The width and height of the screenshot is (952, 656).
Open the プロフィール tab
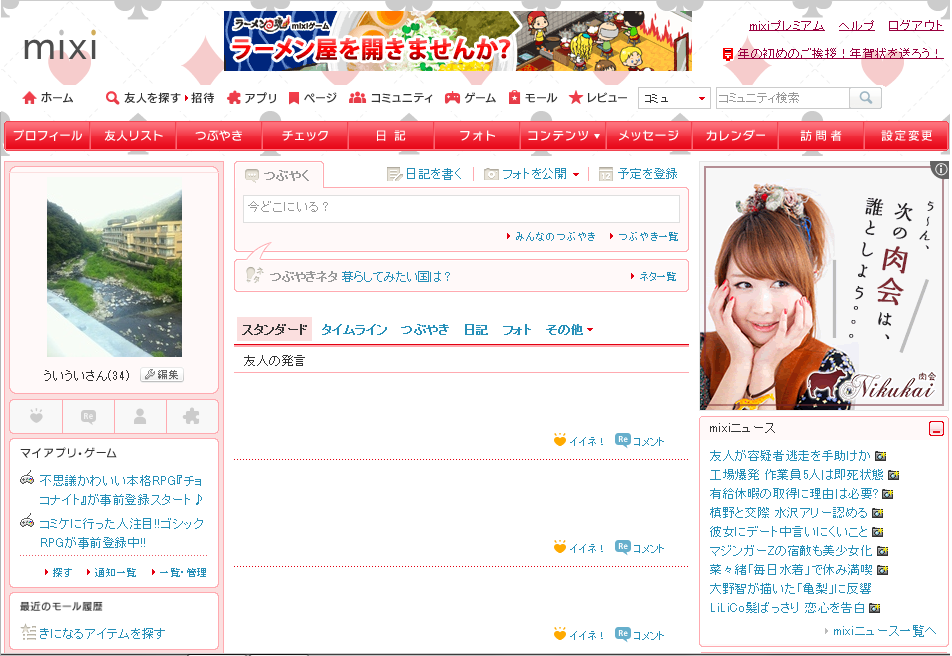pyautogui.click(x=47, y=135)
